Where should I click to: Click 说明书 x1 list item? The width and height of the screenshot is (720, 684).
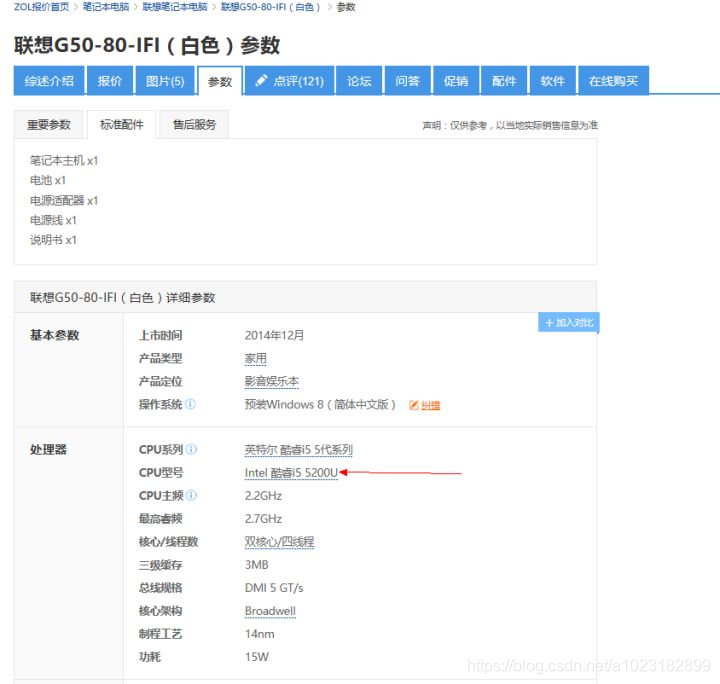(53, 240)
